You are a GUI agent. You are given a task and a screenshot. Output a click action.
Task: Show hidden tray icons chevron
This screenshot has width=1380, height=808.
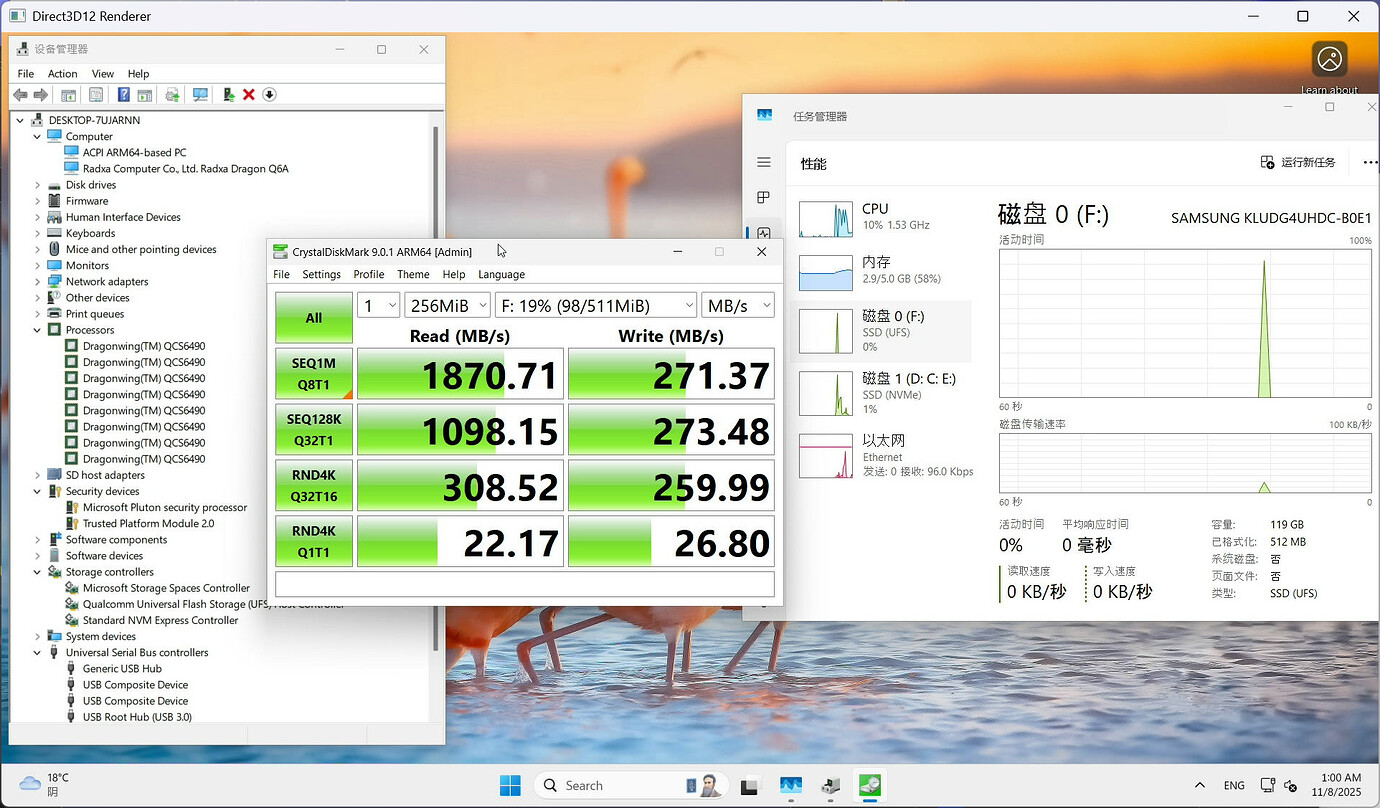point(1200,786)
